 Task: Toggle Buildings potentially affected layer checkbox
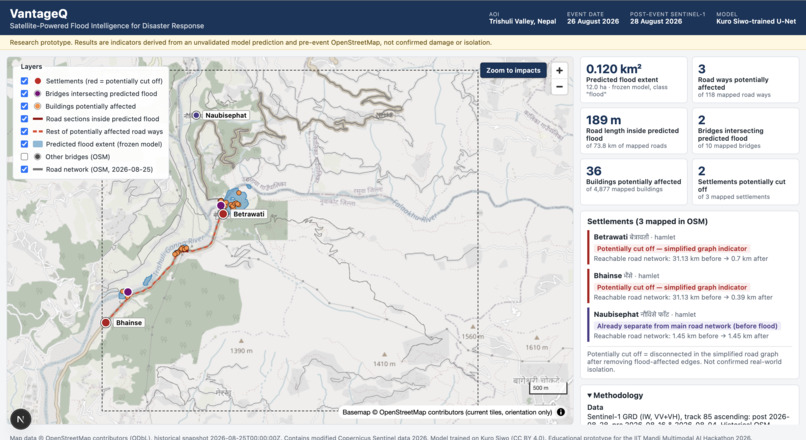point(24,106)
